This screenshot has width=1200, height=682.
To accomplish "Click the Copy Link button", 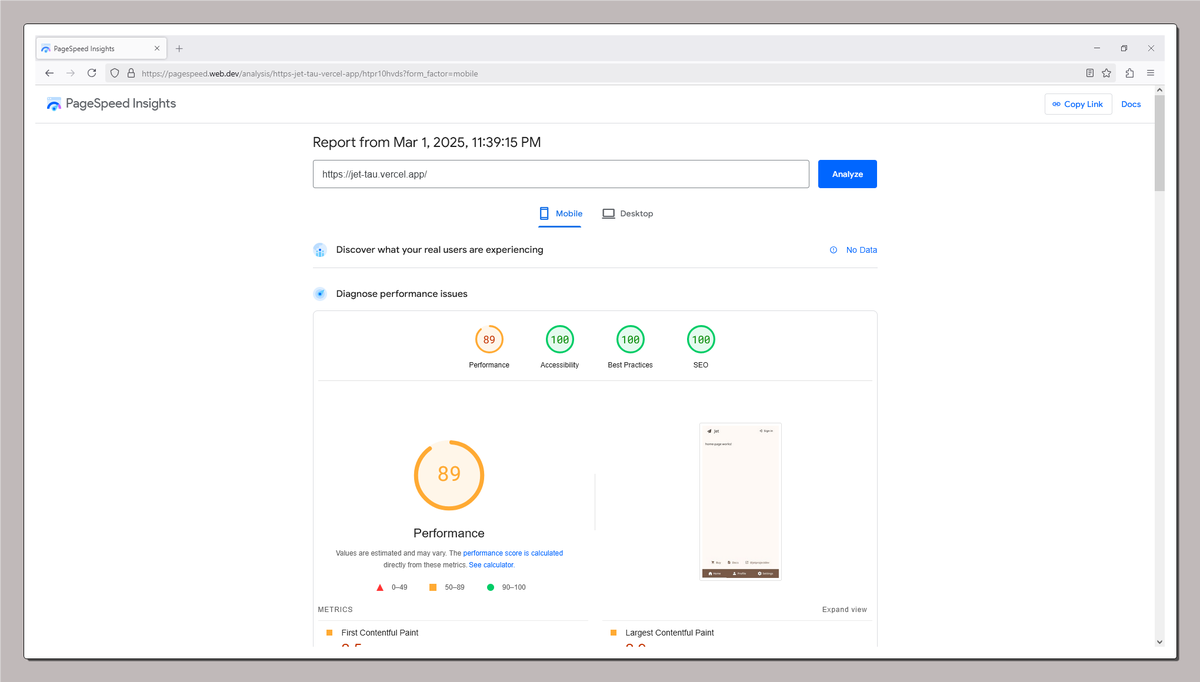I will tap(1078, 104).
